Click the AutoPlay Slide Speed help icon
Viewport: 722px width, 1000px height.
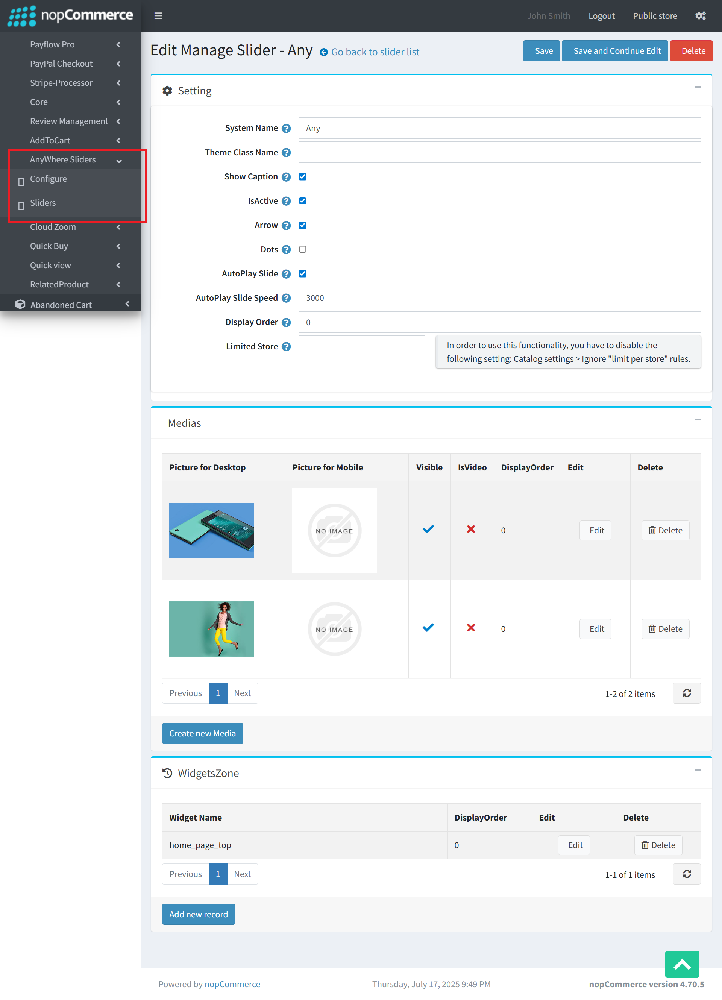(x=286, y=298)
